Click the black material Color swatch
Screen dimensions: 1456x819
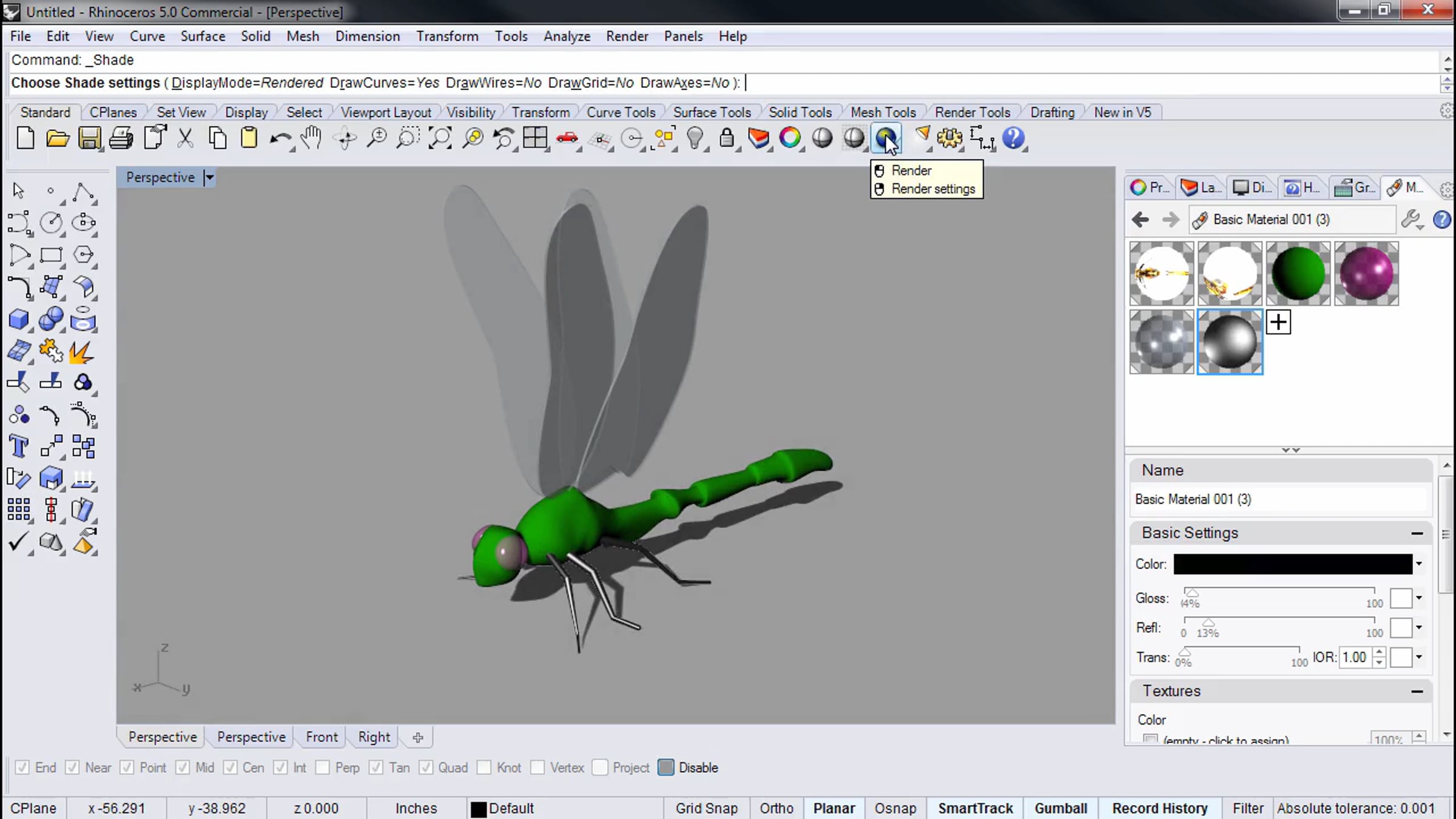pos(1293,564)
